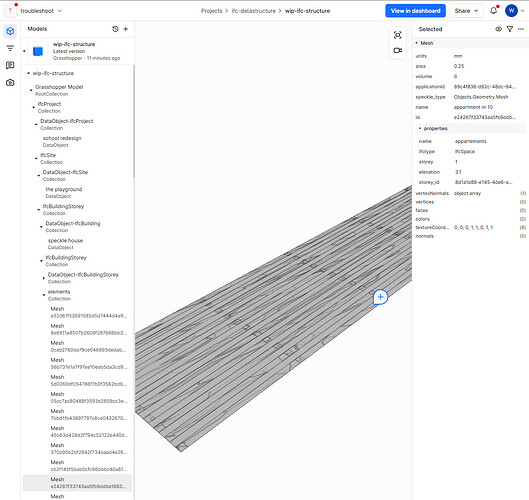Expand the troubleshoot workspace dropdown
The height and width of the screenshot is (500, 529).
tap(60, 11)
